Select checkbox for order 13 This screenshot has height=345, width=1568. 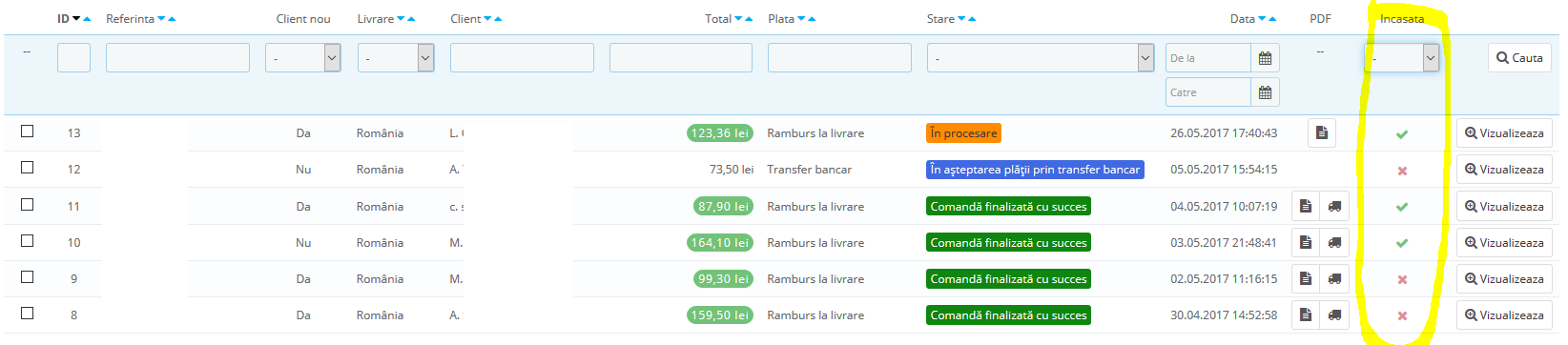[28, 132]
